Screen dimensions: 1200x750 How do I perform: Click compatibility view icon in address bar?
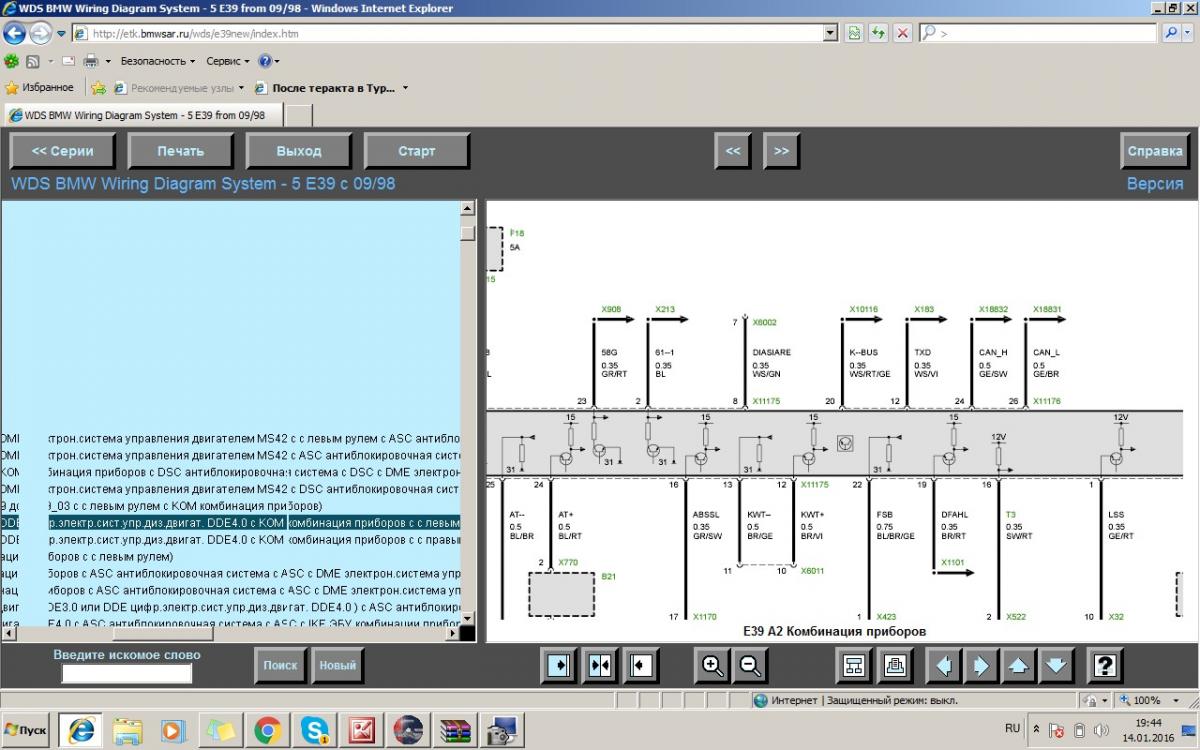854,33
